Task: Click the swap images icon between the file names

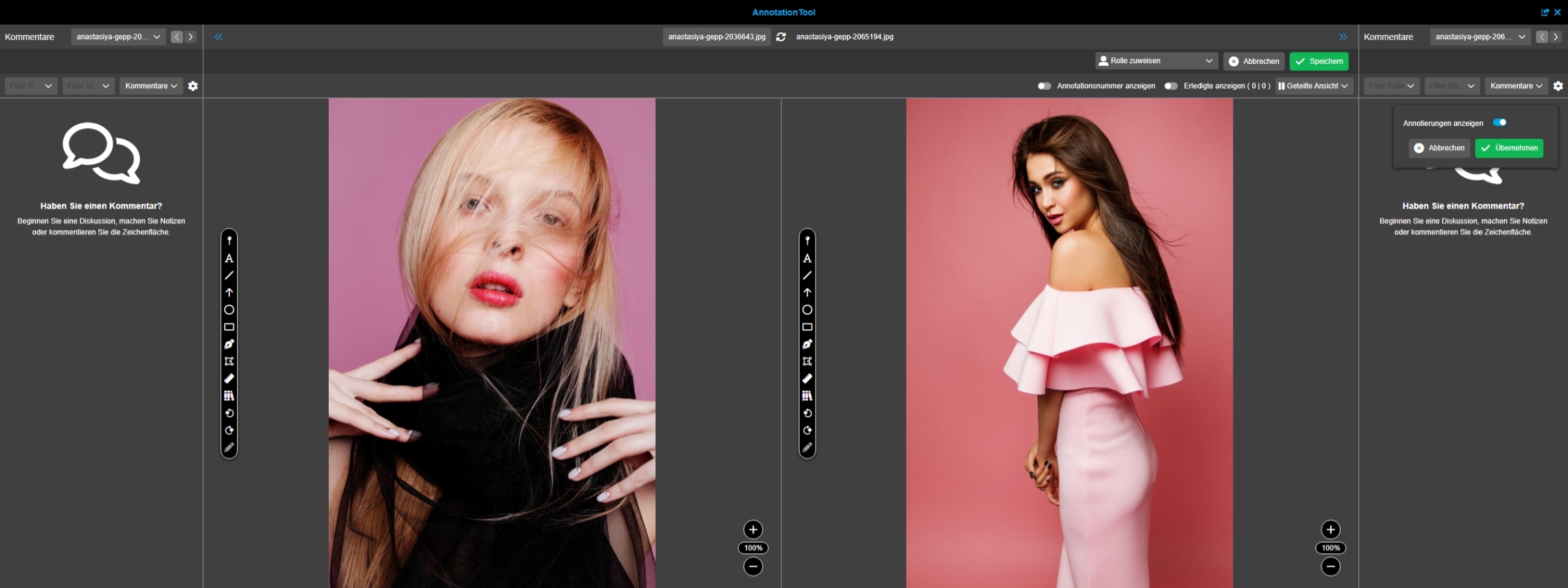Action: (x=781, y=37)
